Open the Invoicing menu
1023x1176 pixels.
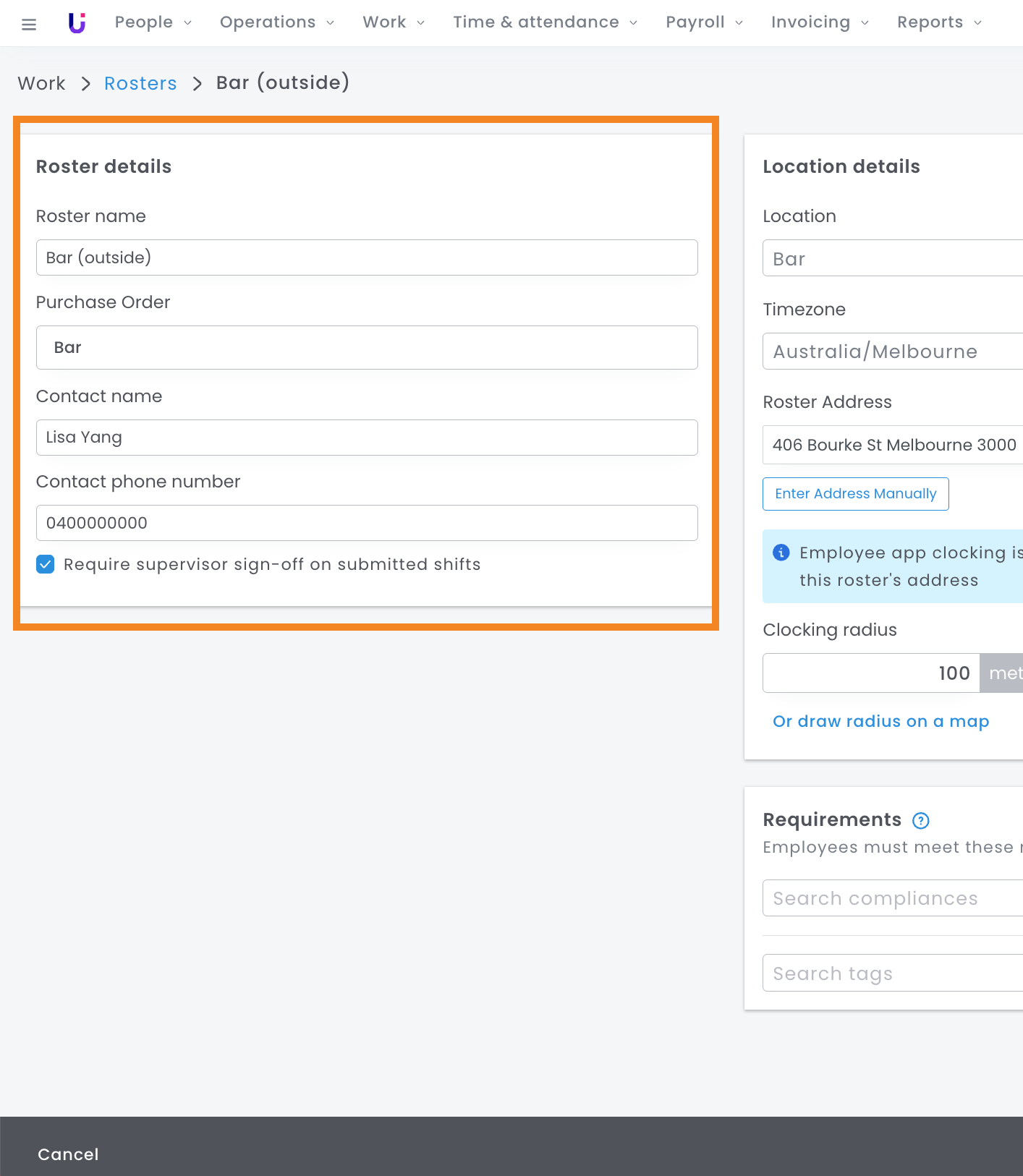tap(819, 22)
